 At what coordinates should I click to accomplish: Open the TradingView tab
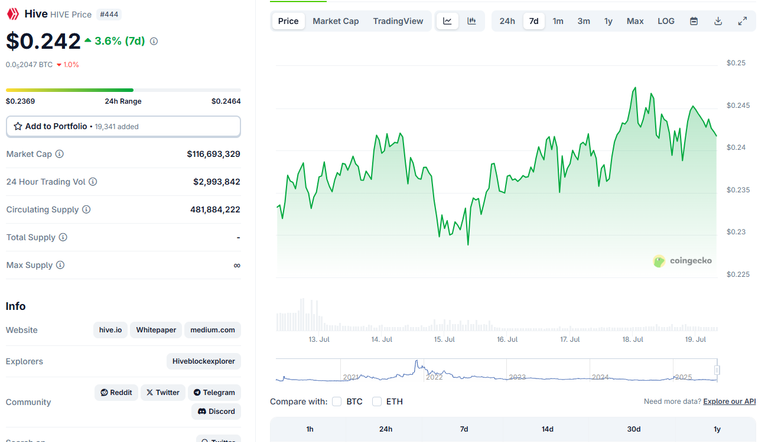pyautogui.click(x=398, y=21)
